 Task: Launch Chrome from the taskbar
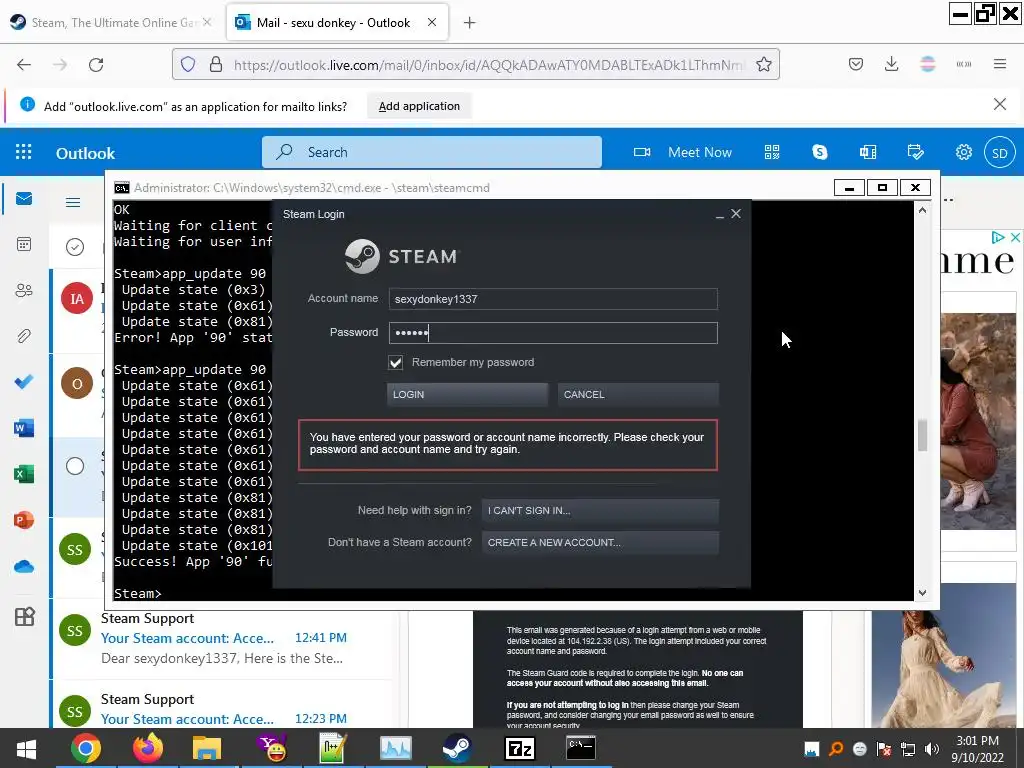tap(86, 748)
